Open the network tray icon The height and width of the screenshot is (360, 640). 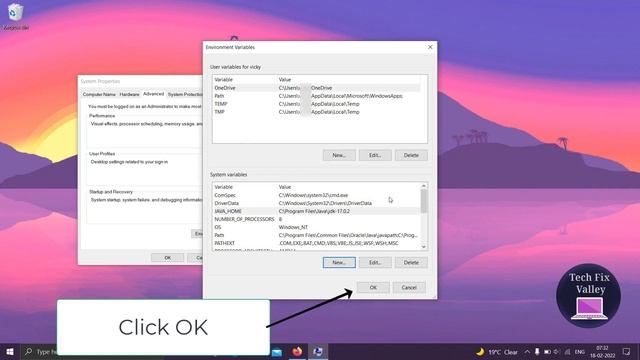click(x=567, y=352)
